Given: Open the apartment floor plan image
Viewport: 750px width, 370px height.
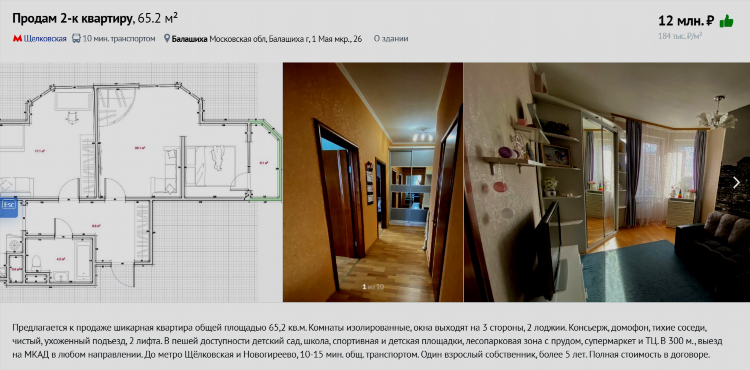Looking at the screenshot, I should (x=141, y=182).
